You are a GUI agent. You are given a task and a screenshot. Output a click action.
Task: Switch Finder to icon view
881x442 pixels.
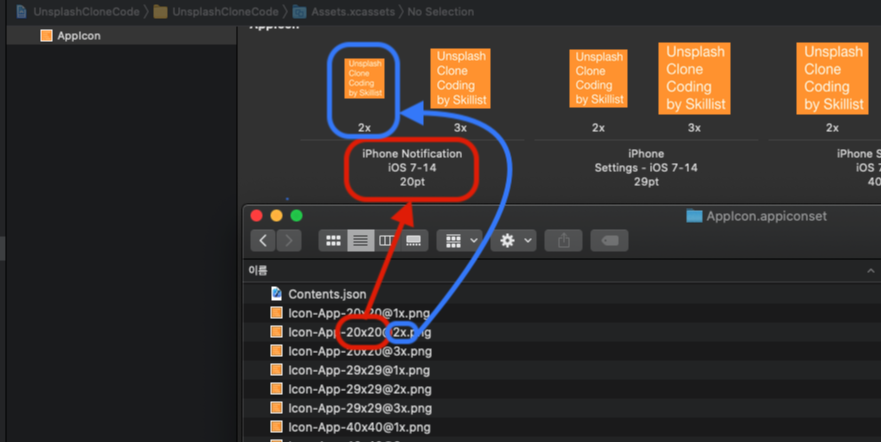tap(333, 241)
